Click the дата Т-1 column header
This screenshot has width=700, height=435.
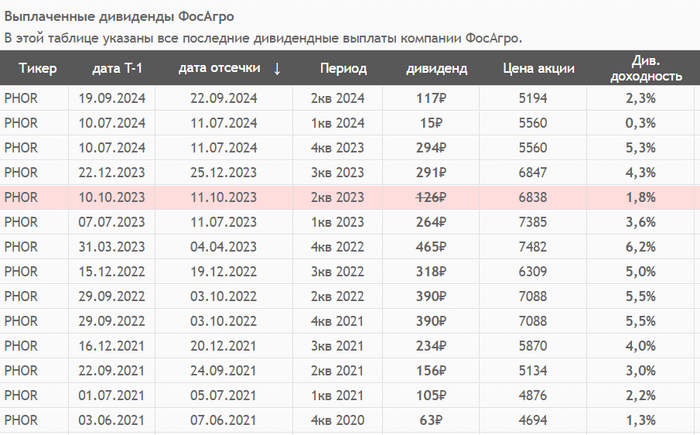click(x=117, y=68)
